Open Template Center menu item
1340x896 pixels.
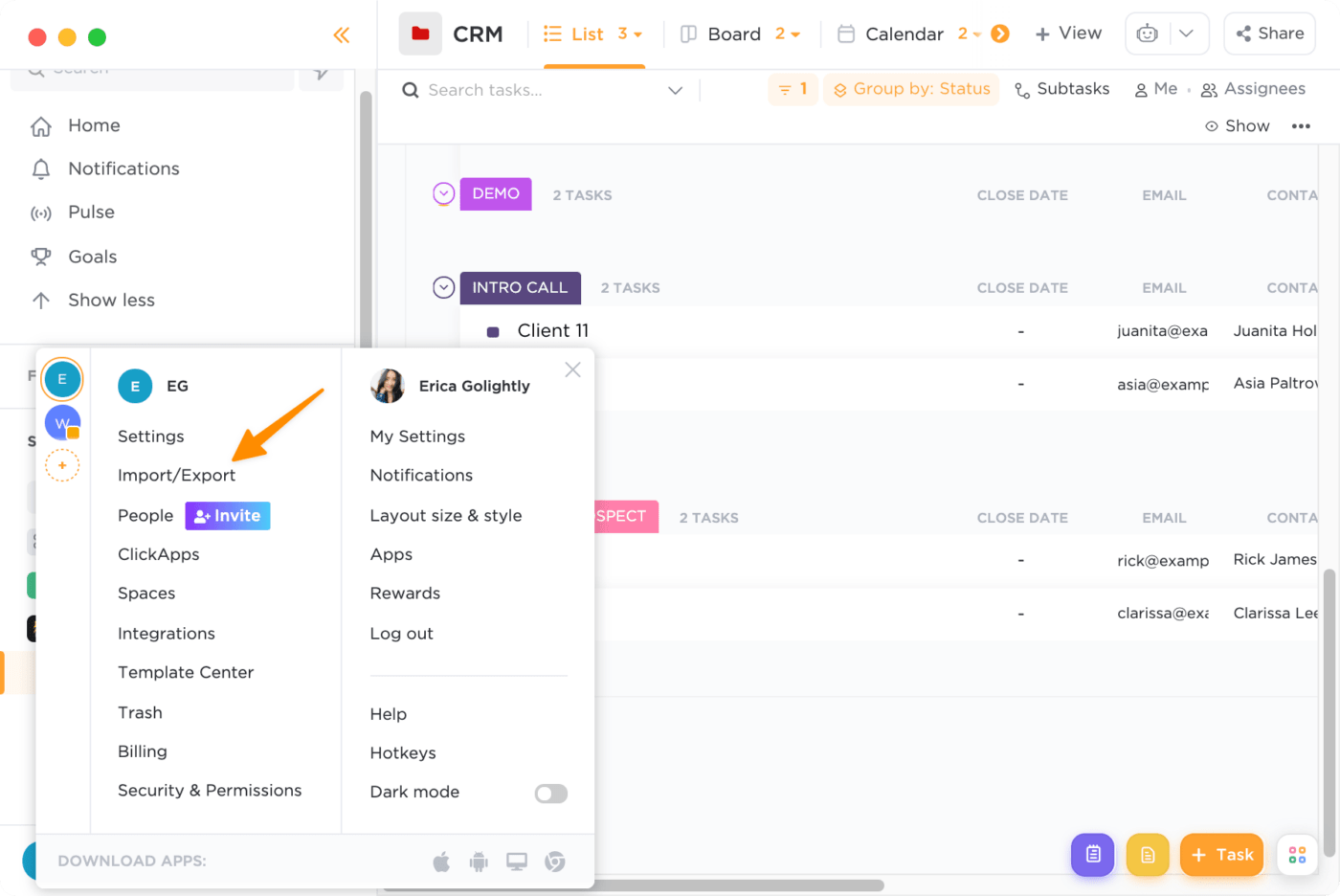(186, 673)
